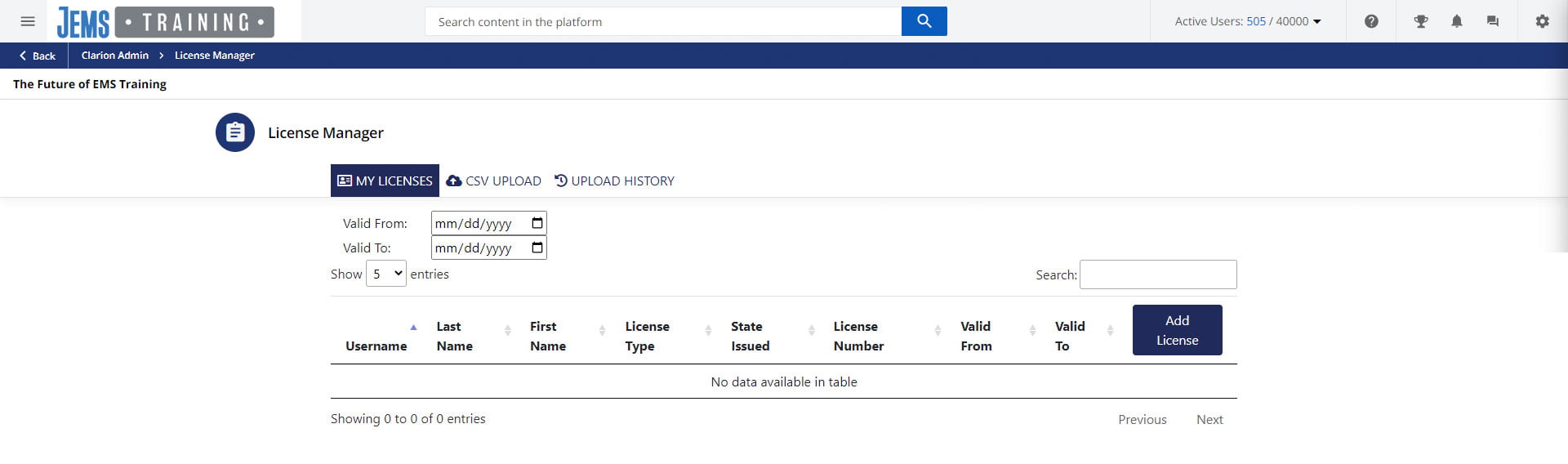Screen dimensions: 1568x464
Task: Open the hamburger navigation menu
Action: [x=28, y=21]
